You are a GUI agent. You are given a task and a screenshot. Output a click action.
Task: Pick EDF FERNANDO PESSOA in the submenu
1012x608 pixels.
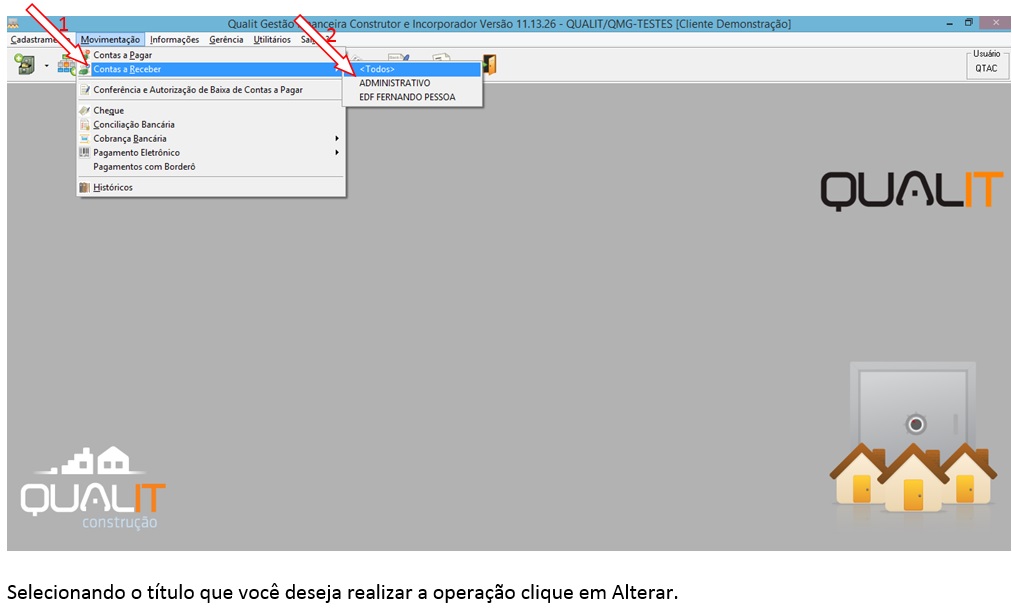coord(412,97)
